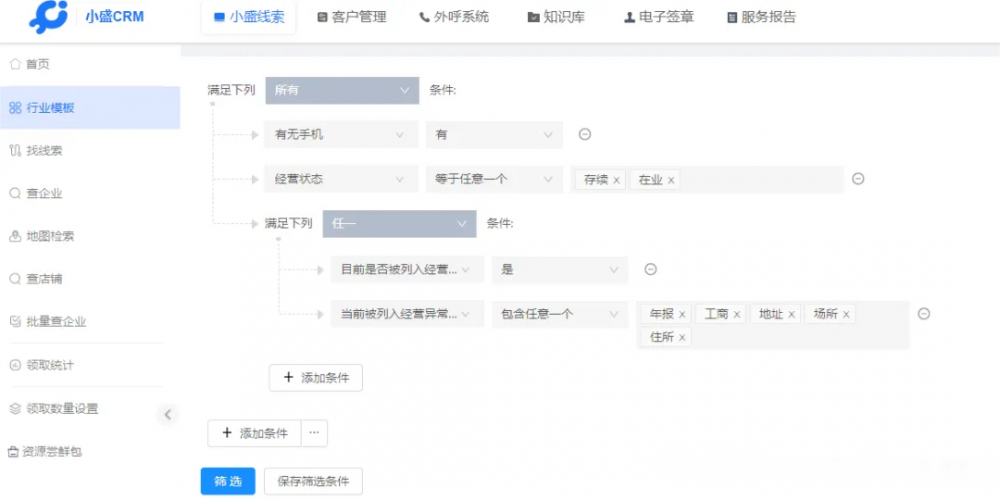Remove the 在业 tag
Screen dimensions: 1000x500
(x=671, y=180)
